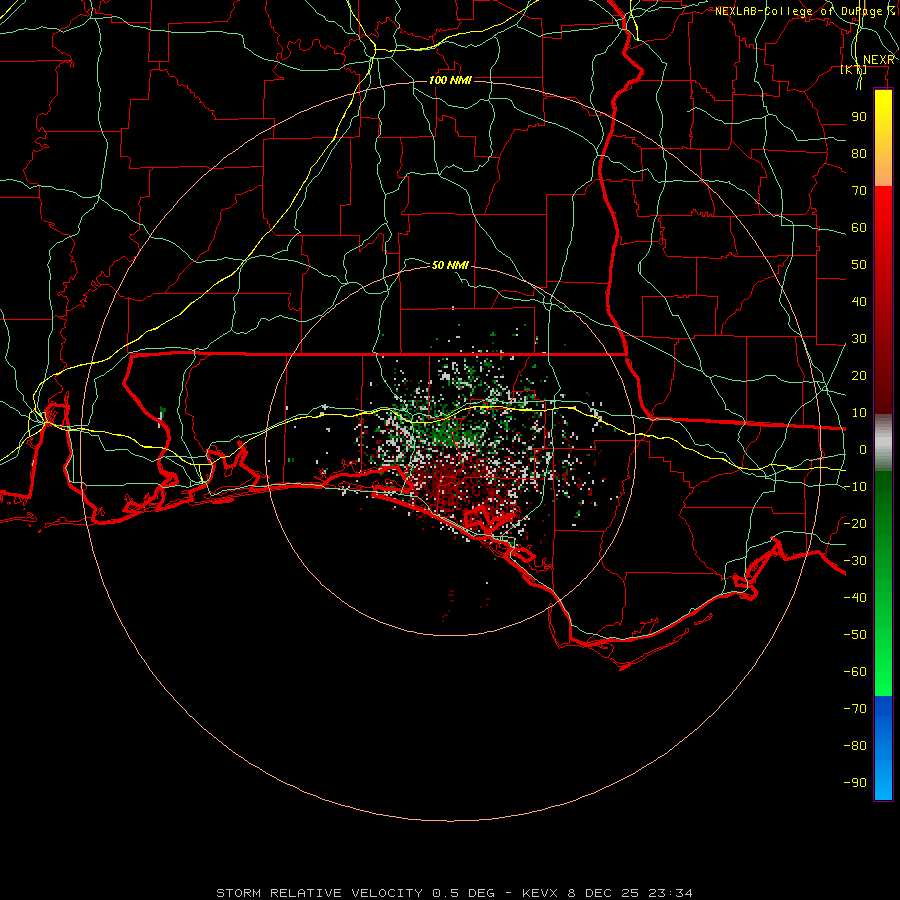Click "STORM RELATIVE VELOCITY" in bottom caption
The width and height of the screenshot is (900, 900).
[x=319, y=893]
